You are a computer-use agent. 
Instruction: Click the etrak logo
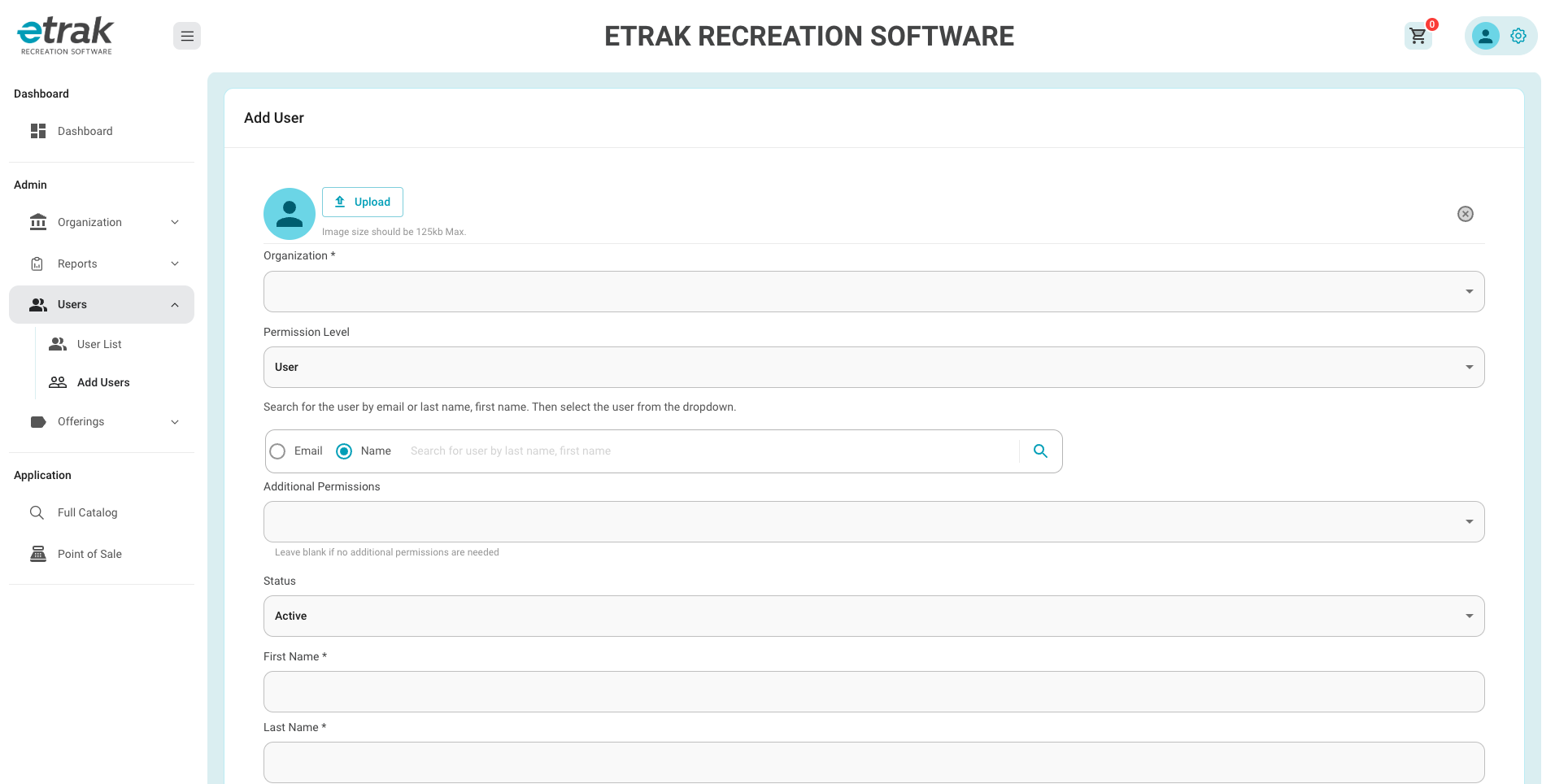(66, 36)
